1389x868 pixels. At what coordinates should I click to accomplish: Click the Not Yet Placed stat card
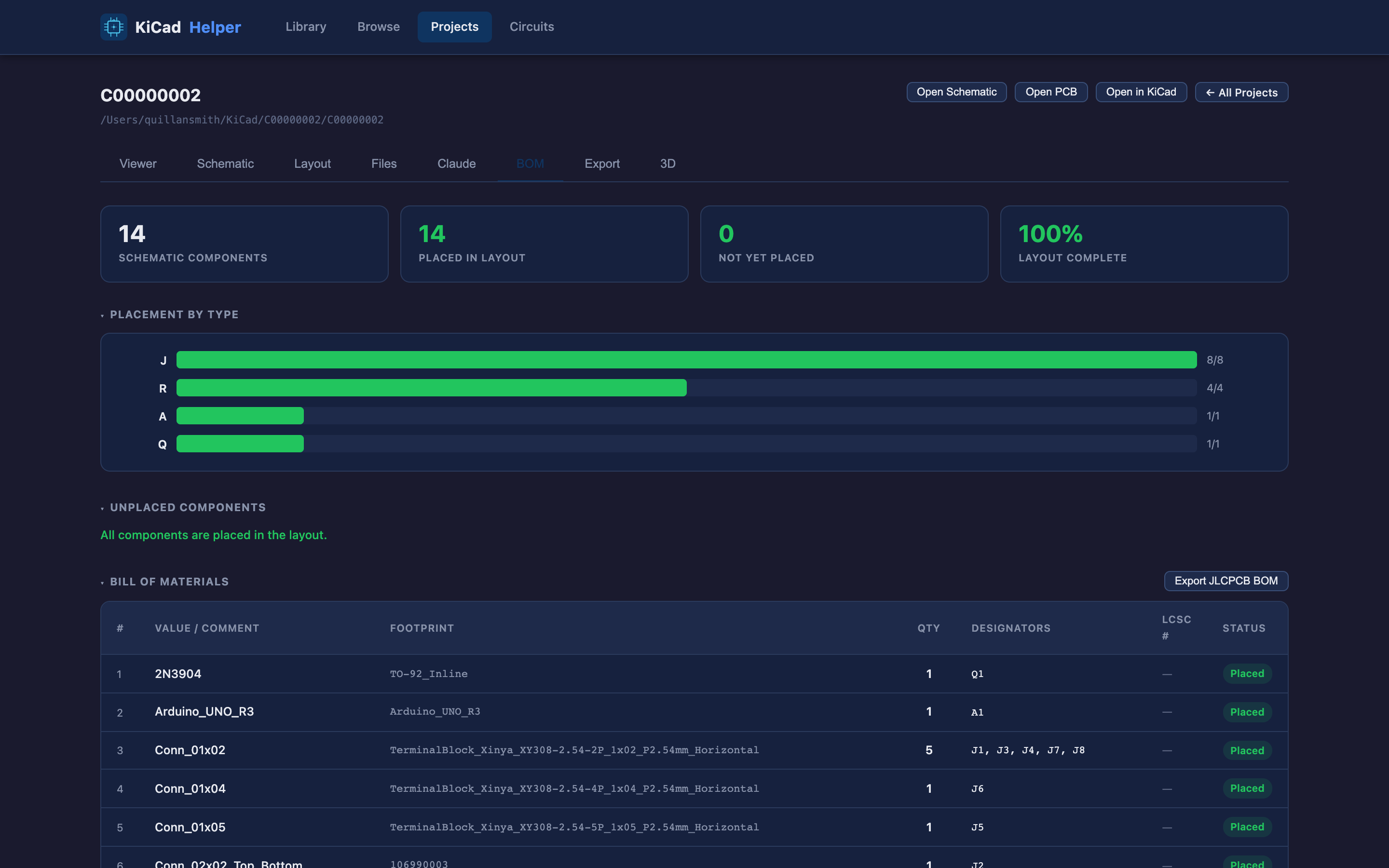844,244
